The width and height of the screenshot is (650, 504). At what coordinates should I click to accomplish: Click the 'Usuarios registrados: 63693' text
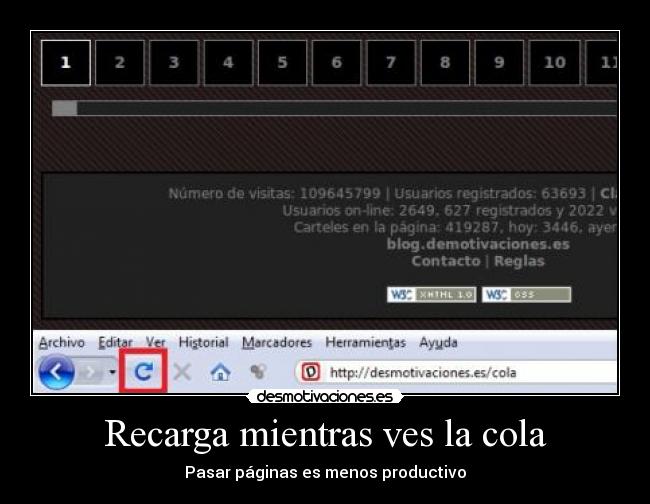(490, 194)
